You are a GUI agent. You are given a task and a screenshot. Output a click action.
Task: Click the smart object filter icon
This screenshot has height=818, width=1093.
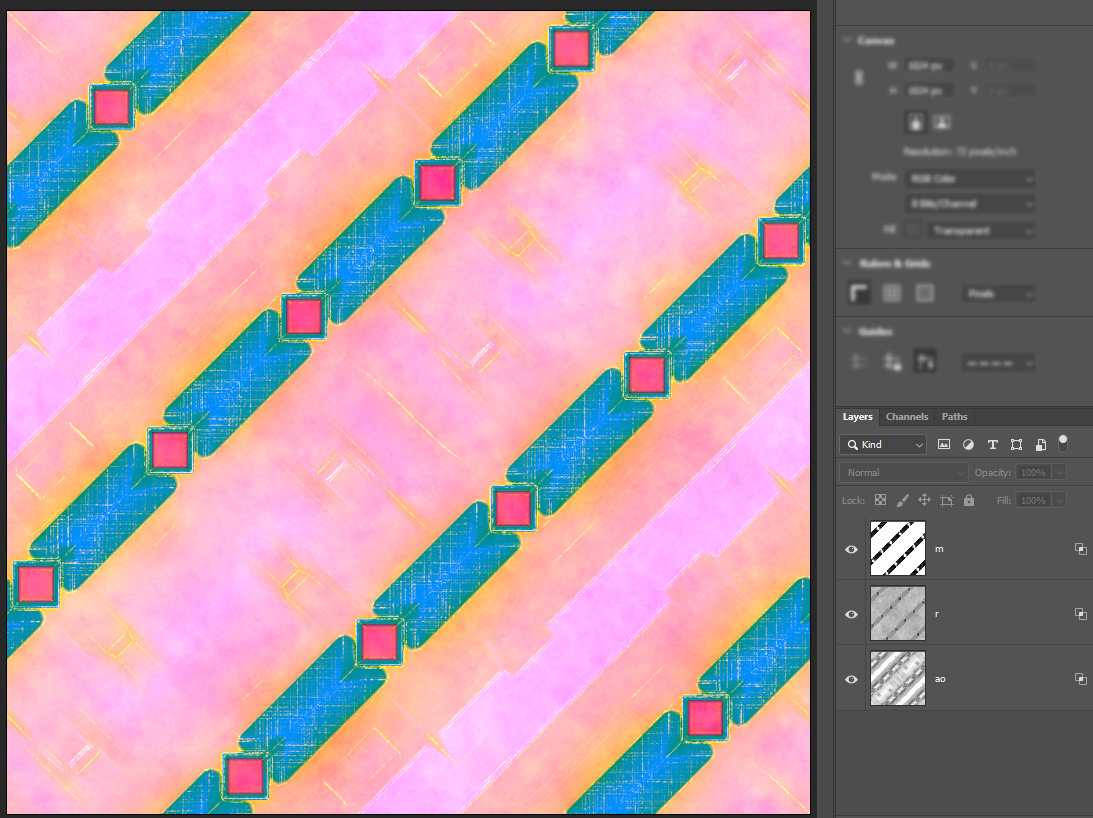pyautogui.click(x=1040, y=444)
